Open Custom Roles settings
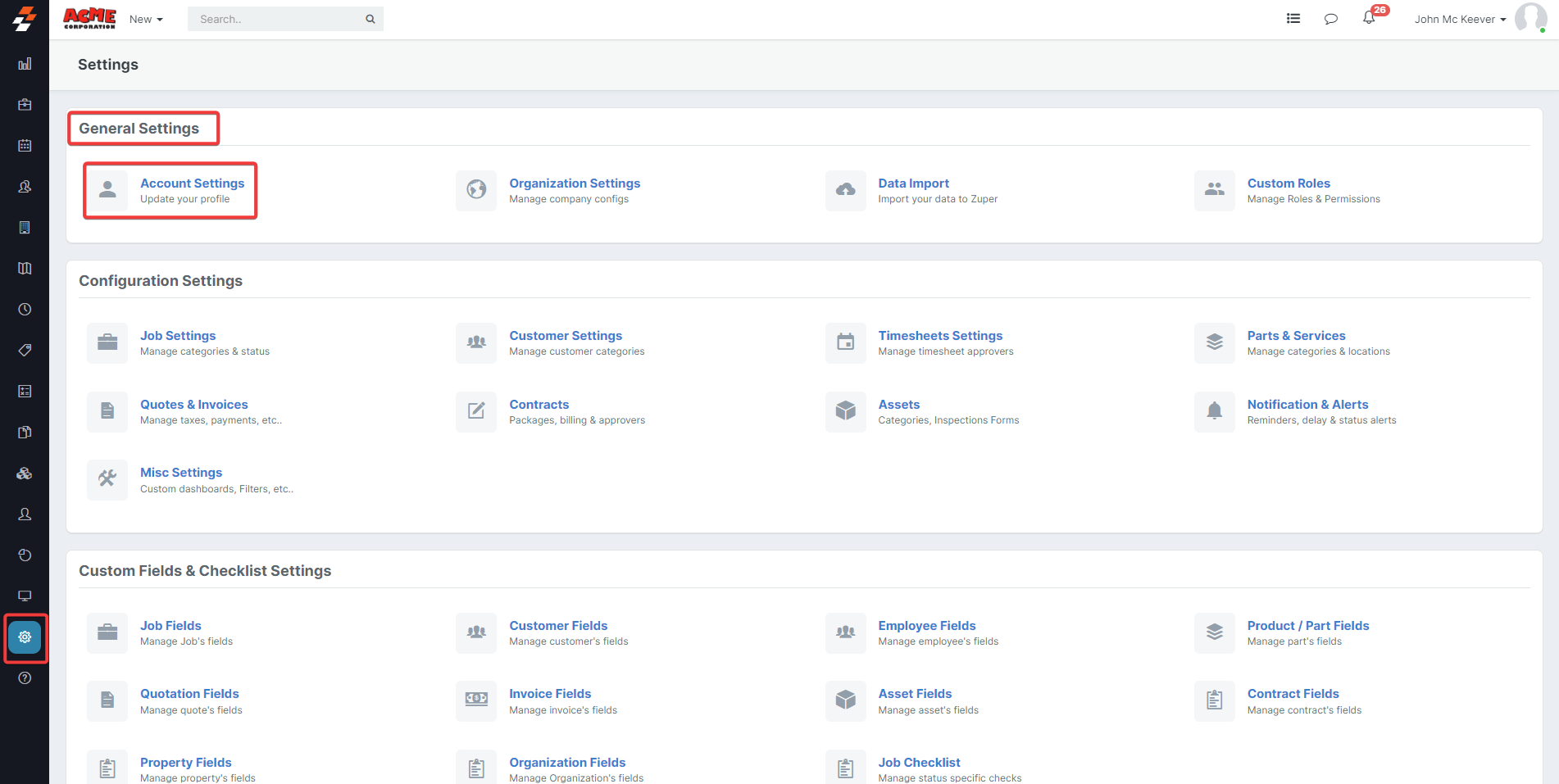Screen dimensions: 1559x784 click(x=1288, y=184)
